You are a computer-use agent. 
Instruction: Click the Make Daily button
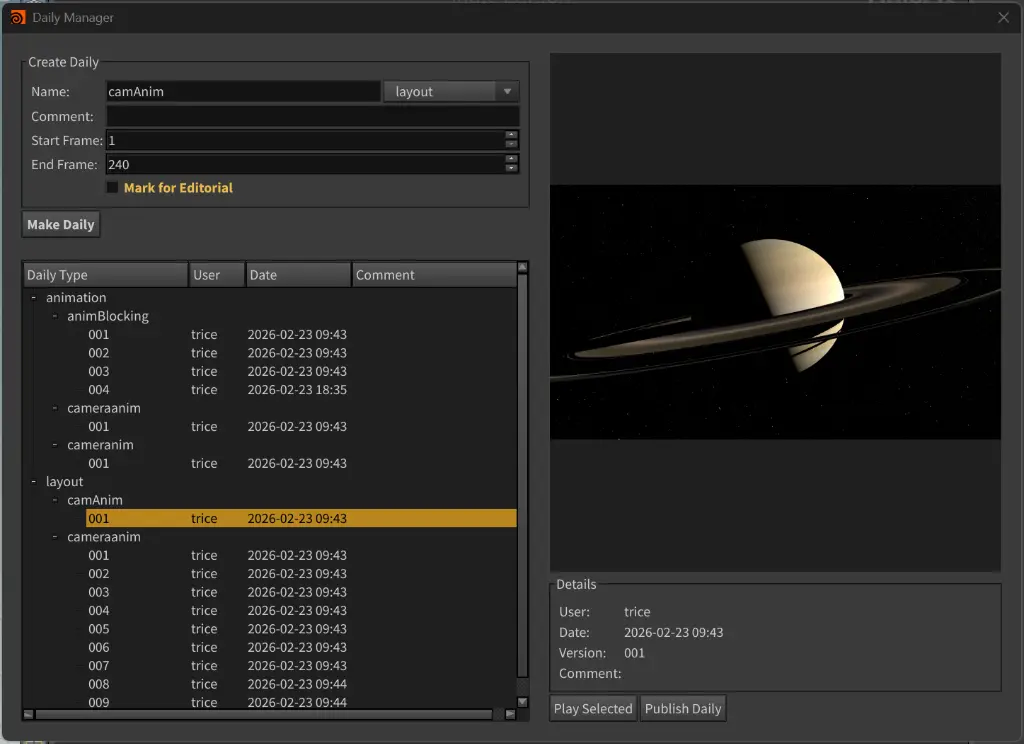click(61, 225)
